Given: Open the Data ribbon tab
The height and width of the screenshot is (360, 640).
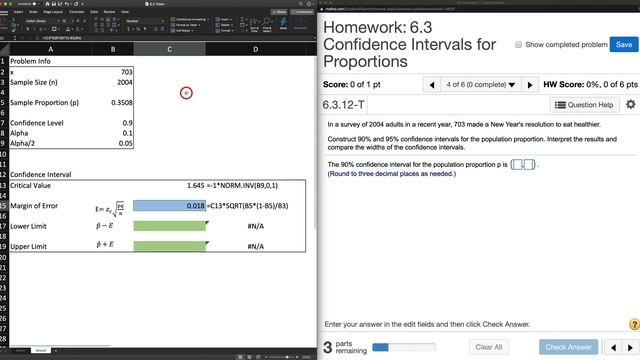Looking at the screenshot, I should click(94, 12).
